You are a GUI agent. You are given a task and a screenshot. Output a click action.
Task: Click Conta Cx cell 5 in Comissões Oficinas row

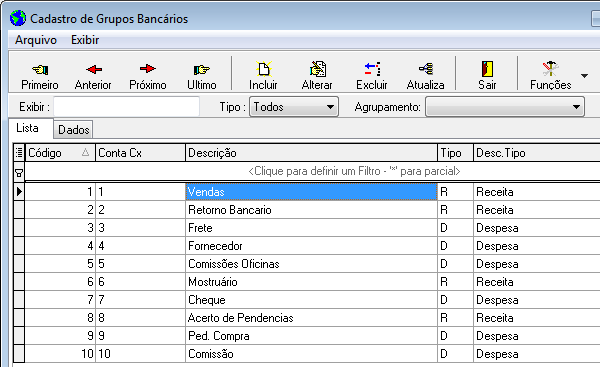[x=140, y=264]
